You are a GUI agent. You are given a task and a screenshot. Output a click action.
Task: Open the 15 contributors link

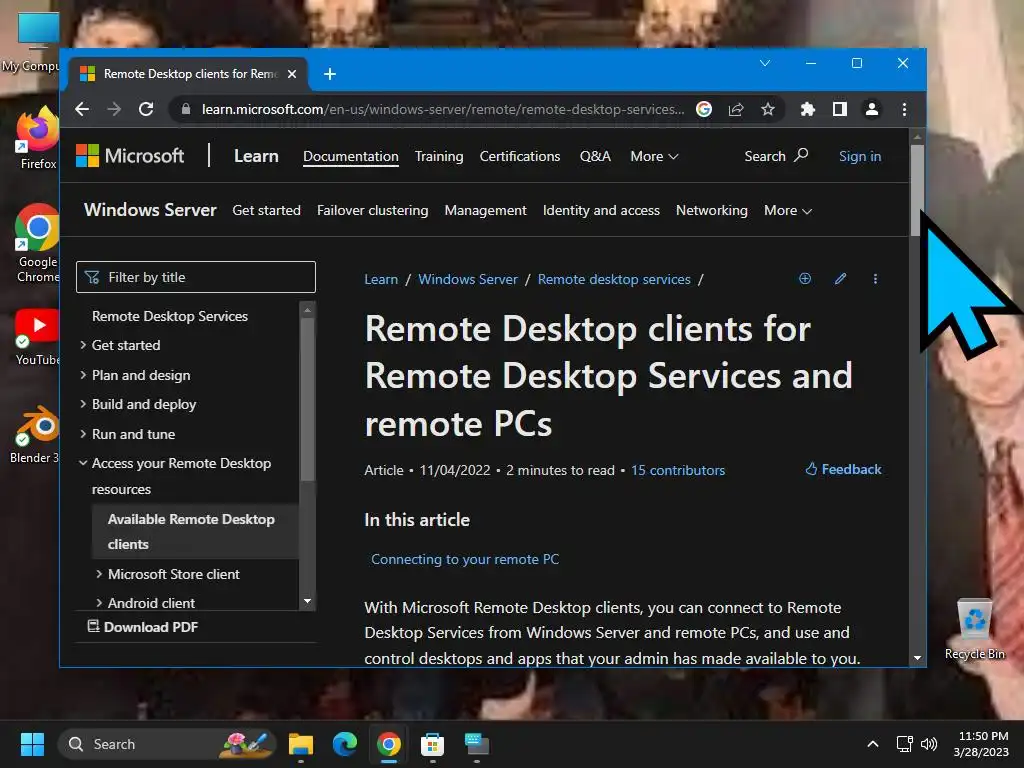[x=678, y=470]
